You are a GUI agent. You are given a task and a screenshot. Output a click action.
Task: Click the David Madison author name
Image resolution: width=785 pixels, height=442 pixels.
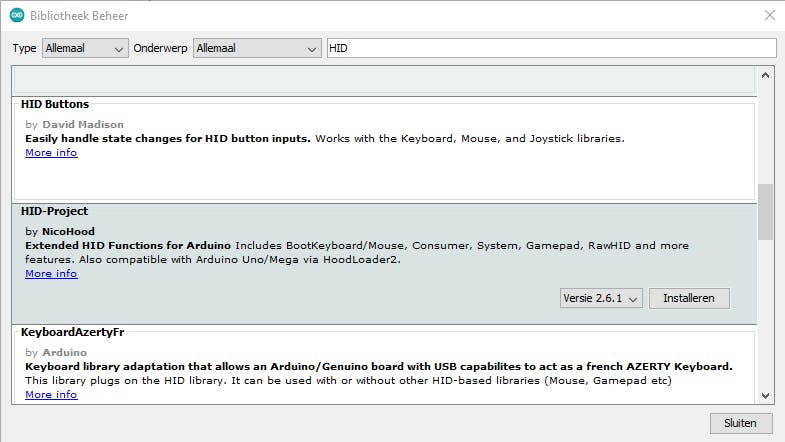[83, 124]
